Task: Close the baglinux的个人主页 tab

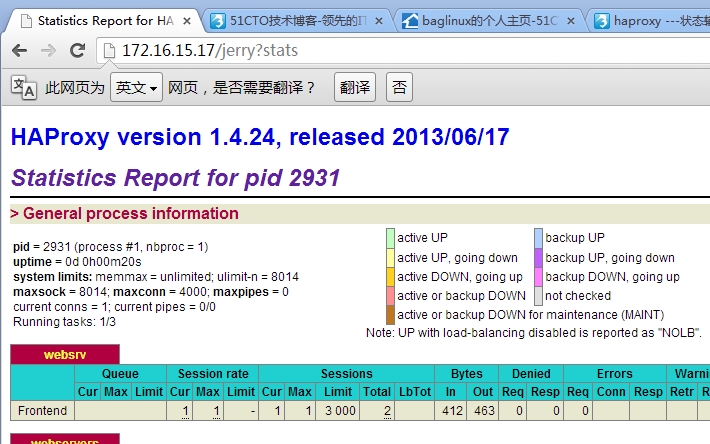Action: (x=571, y=21)
